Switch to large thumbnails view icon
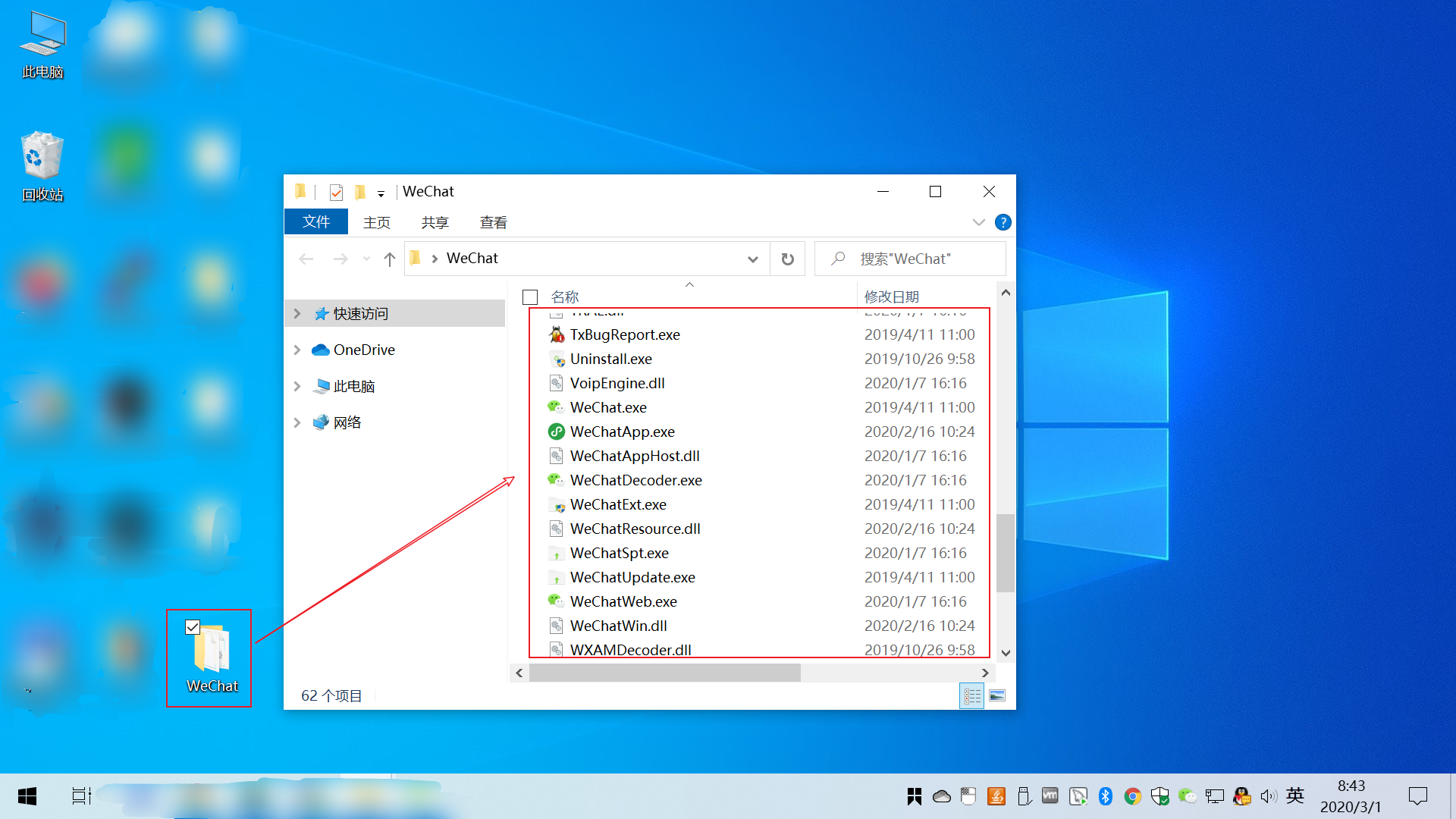 997,695
